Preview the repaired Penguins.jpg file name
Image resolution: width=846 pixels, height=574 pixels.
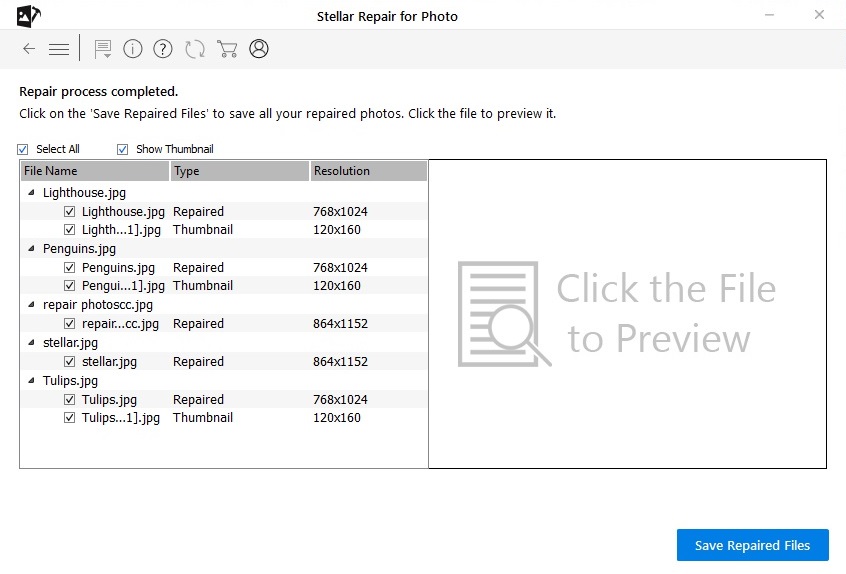pos(118,268)
